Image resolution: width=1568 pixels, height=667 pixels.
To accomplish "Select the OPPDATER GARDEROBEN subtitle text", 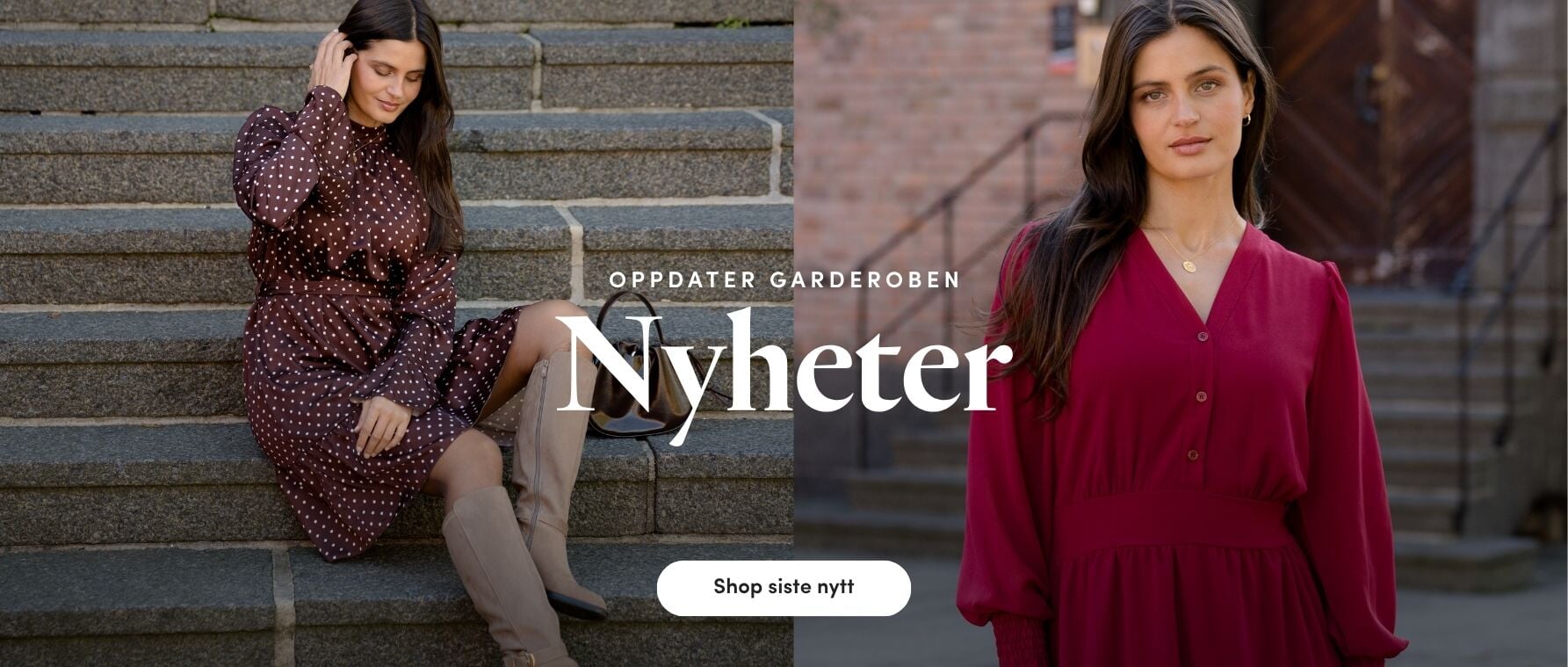I will 784,279.
